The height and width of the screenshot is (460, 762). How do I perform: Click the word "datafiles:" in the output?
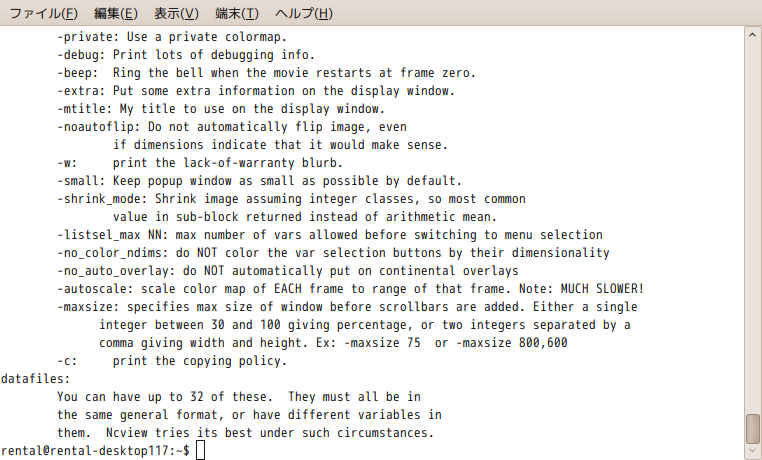point(36,379)
